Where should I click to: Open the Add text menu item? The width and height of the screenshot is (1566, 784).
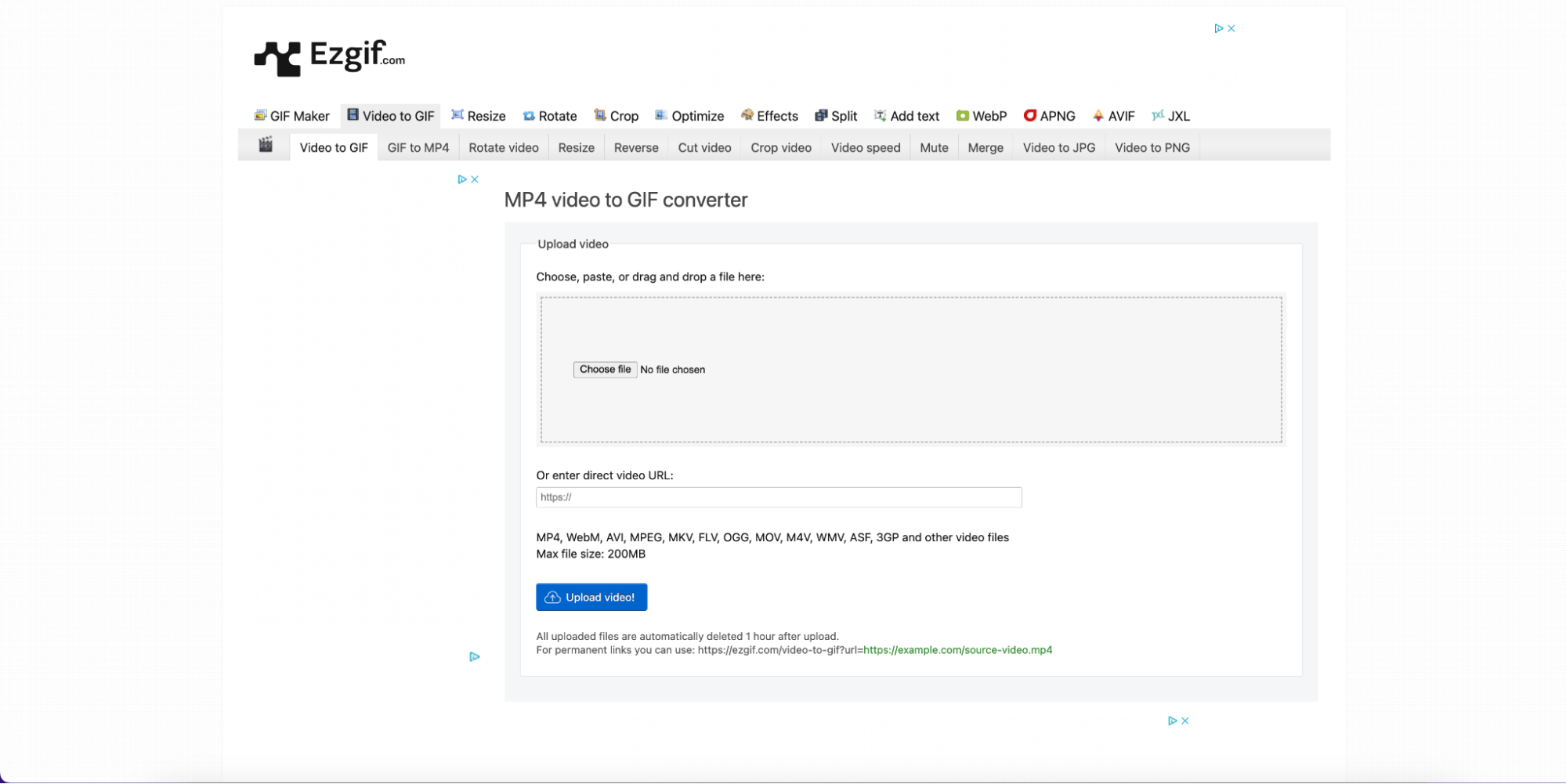click(x=906, y=116)
